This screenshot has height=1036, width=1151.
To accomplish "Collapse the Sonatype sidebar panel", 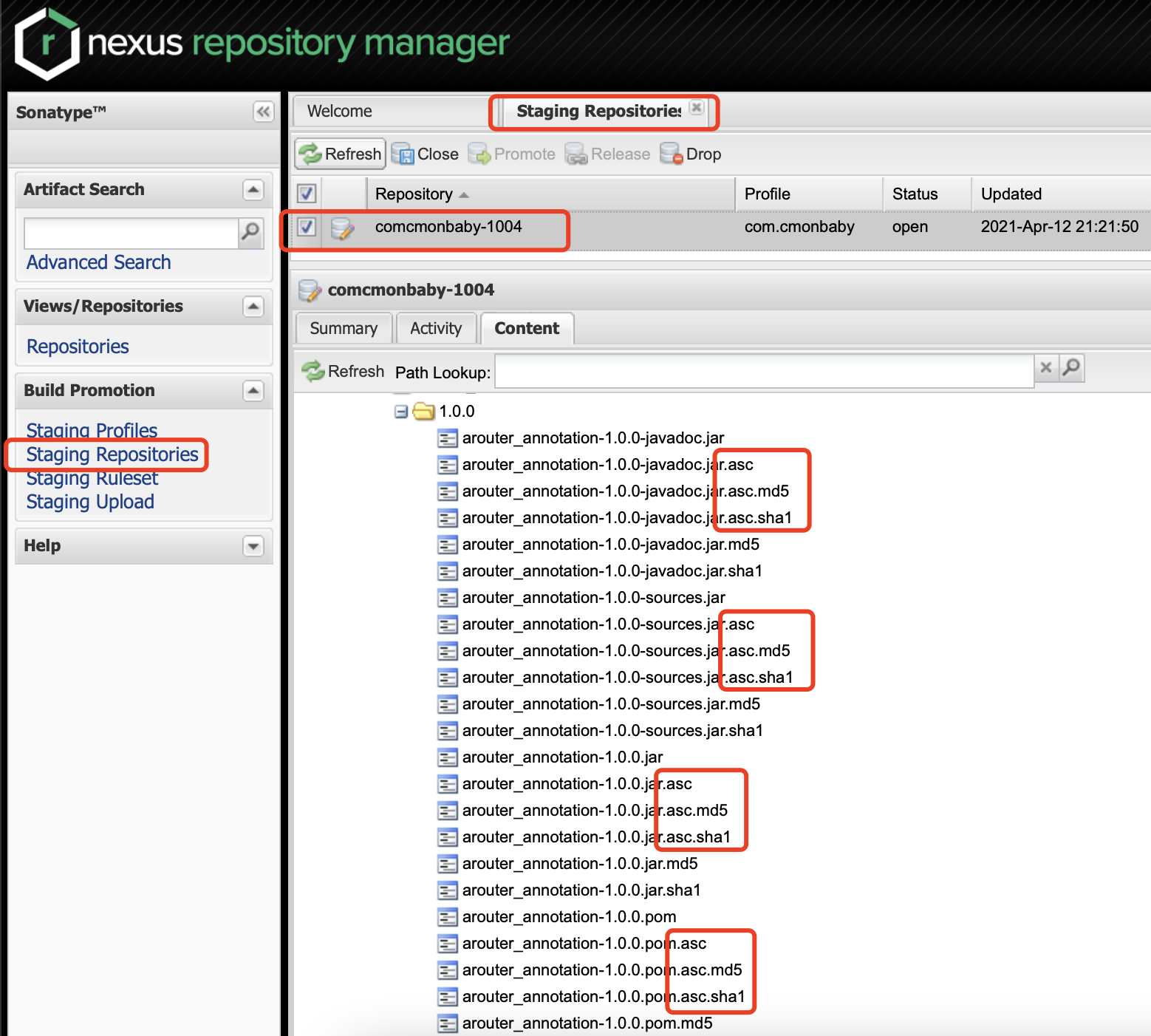I will [263, 112].
